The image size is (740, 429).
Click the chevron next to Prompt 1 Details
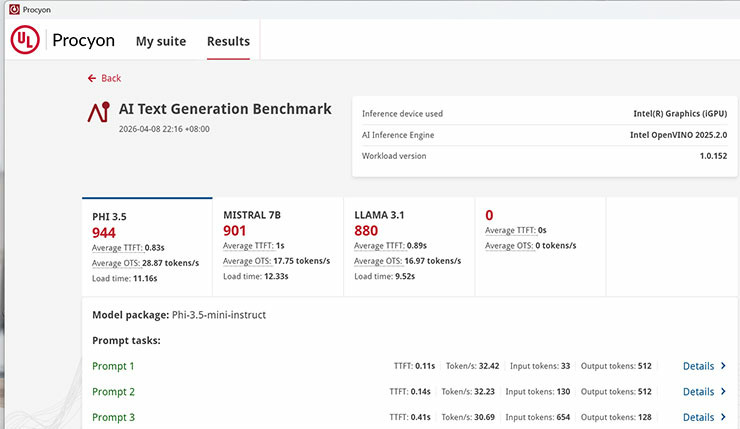click(723, 366)
